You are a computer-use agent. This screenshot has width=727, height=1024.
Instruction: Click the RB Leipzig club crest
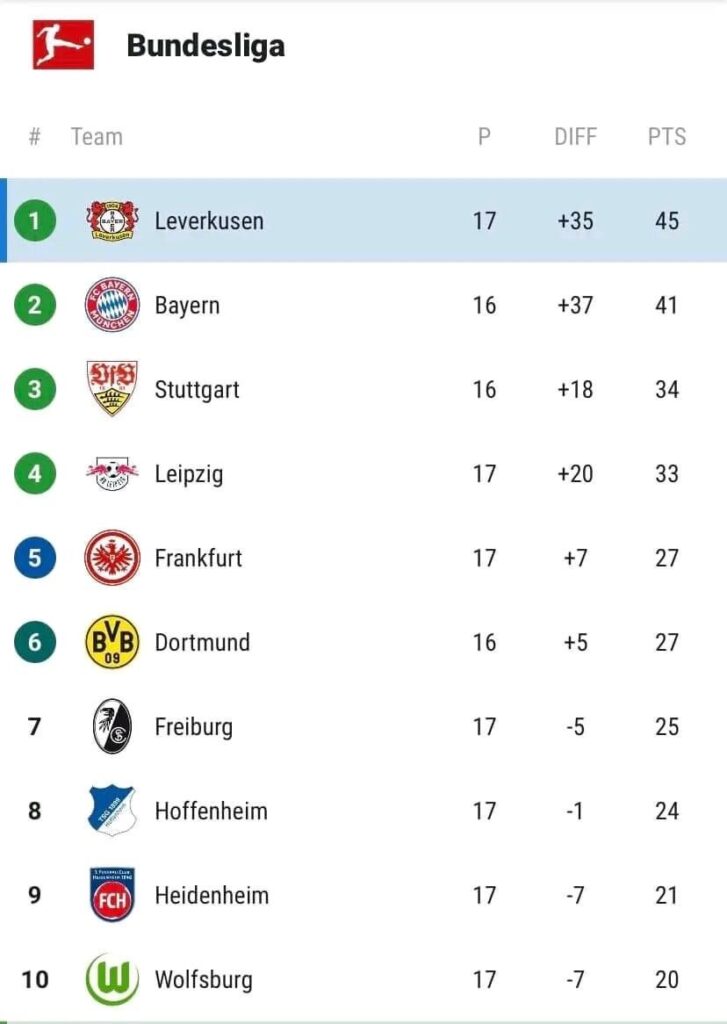(x=112, y=473)
